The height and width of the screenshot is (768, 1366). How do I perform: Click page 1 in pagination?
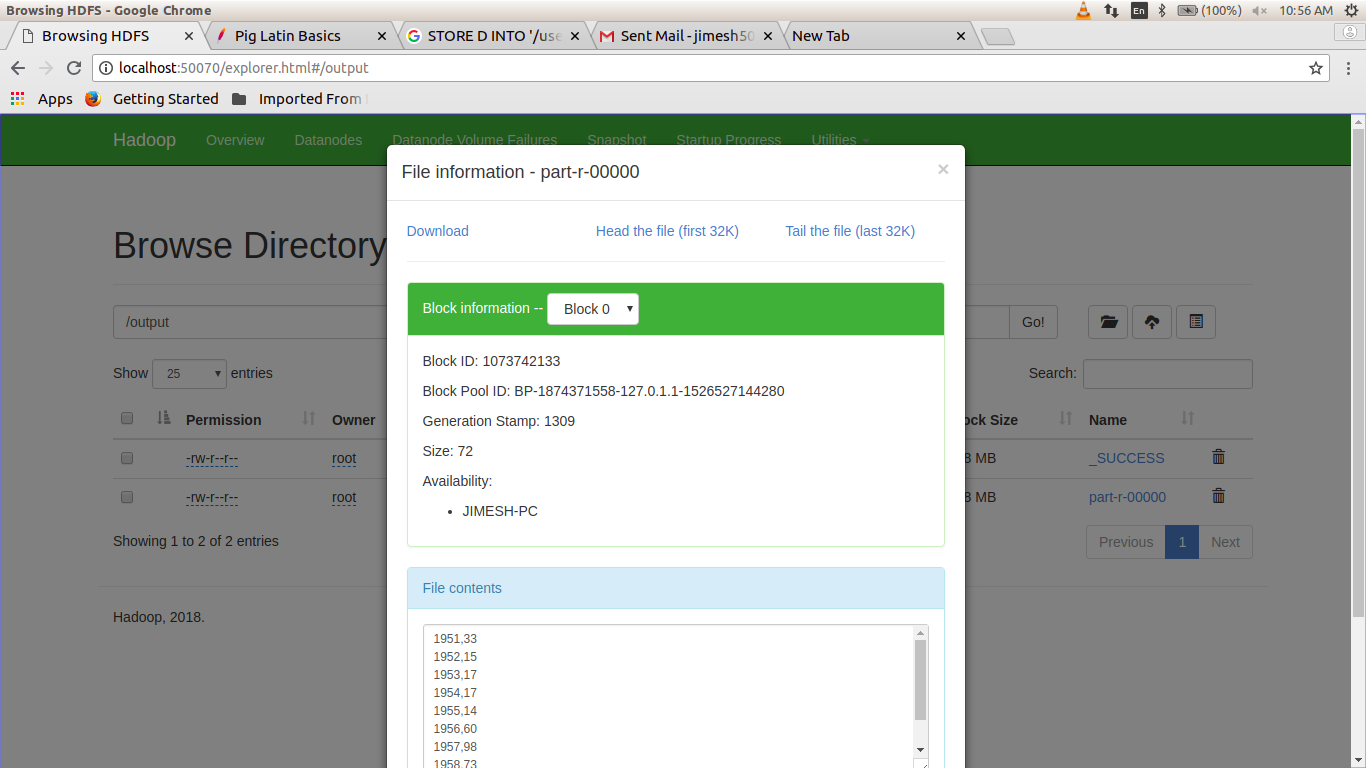pos(1182,542)
